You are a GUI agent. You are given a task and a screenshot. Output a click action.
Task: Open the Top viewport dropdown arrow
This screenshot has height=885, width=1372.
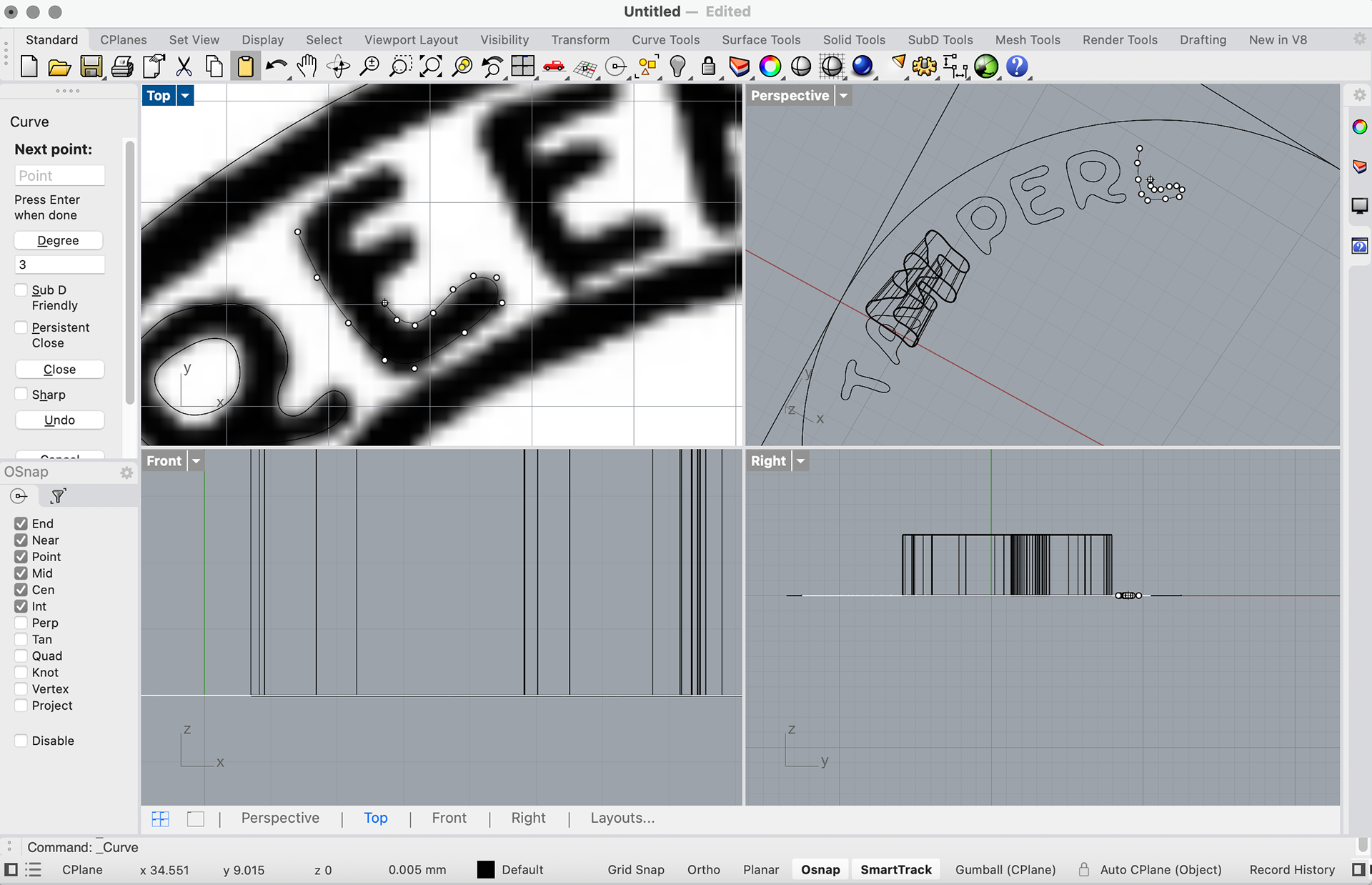coord(185,95)
